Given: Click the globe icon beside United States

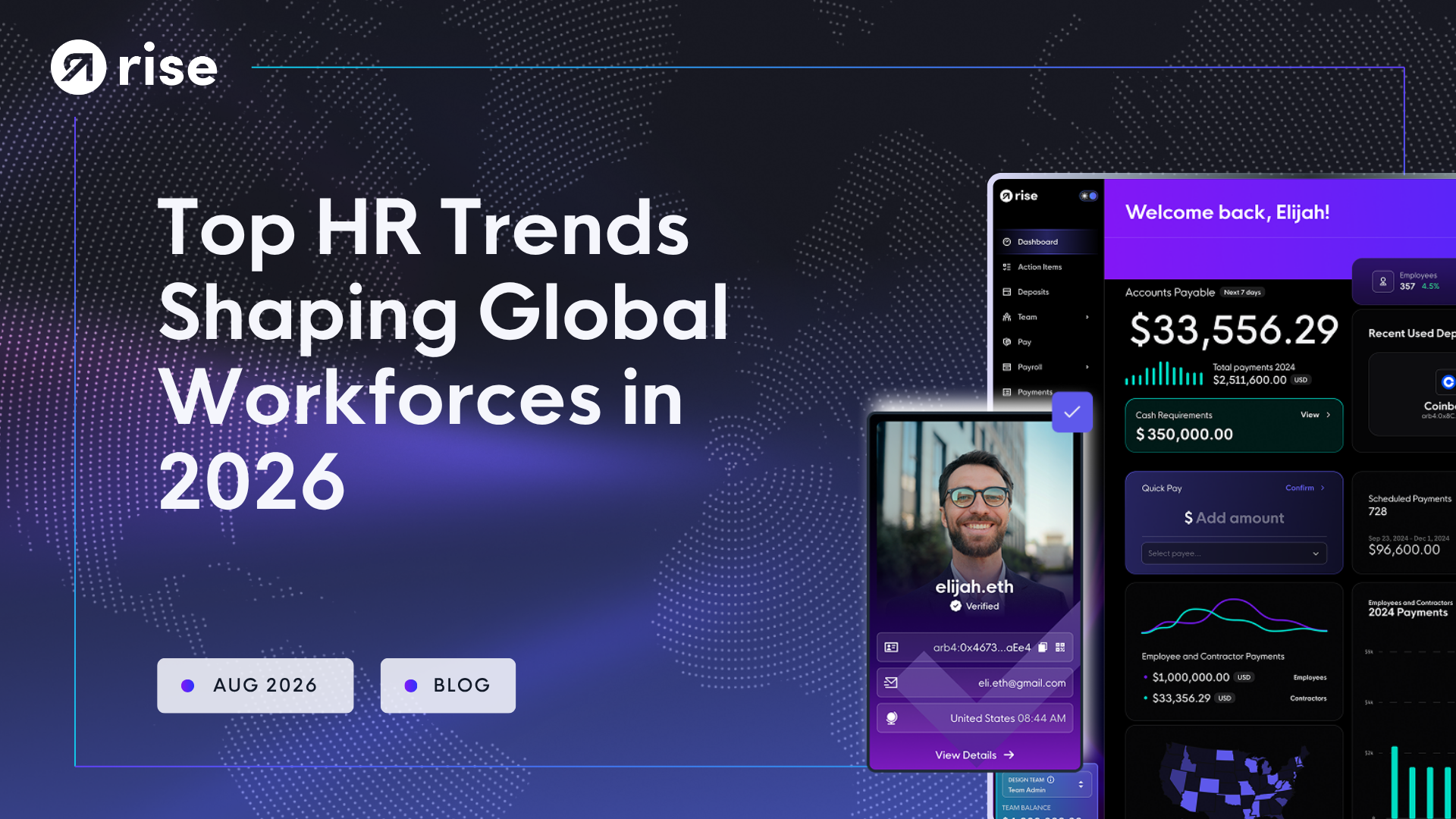Looking at the screenshot, I should click(892, 718).
